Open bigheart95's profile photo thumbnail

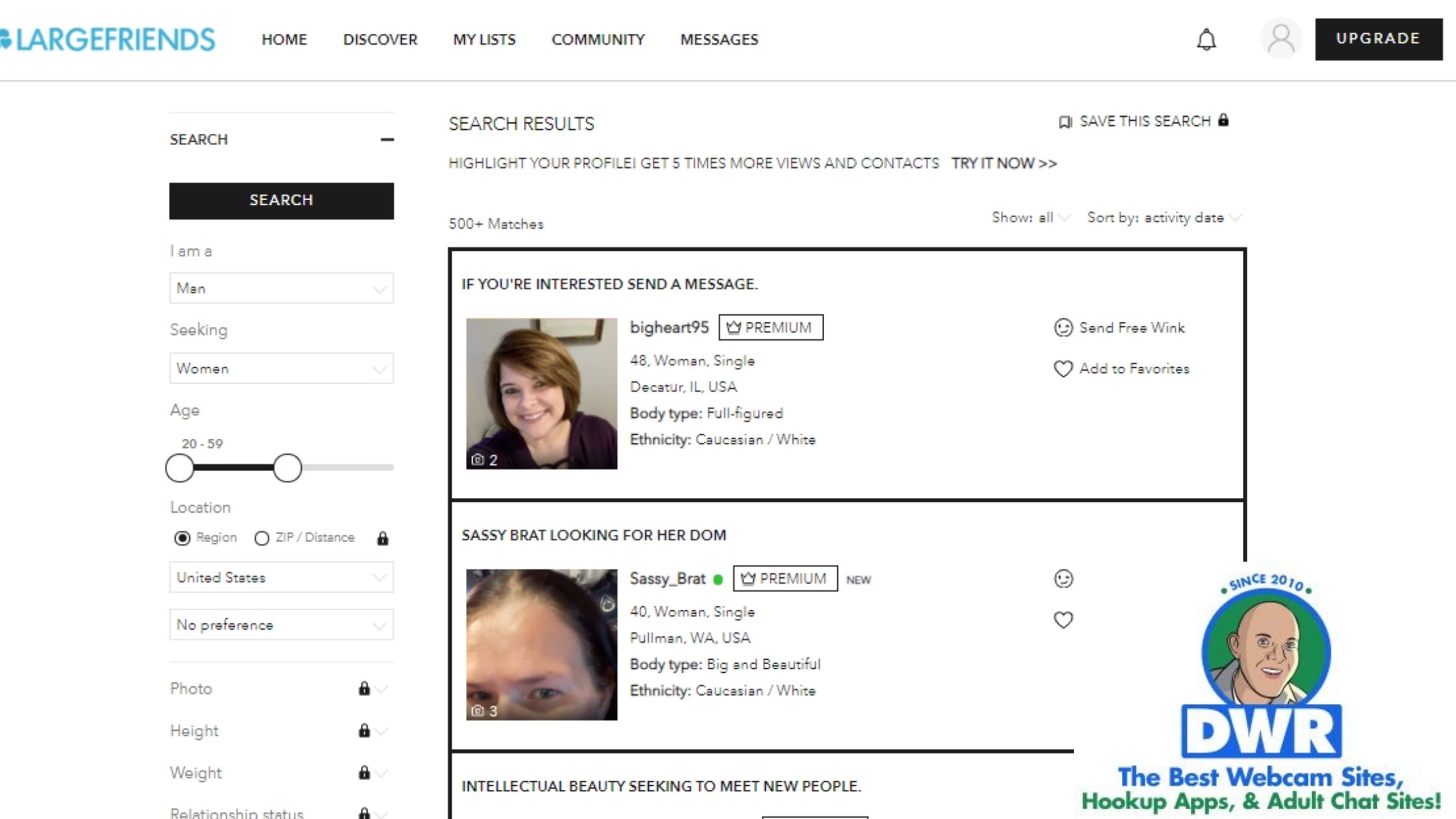541,393
